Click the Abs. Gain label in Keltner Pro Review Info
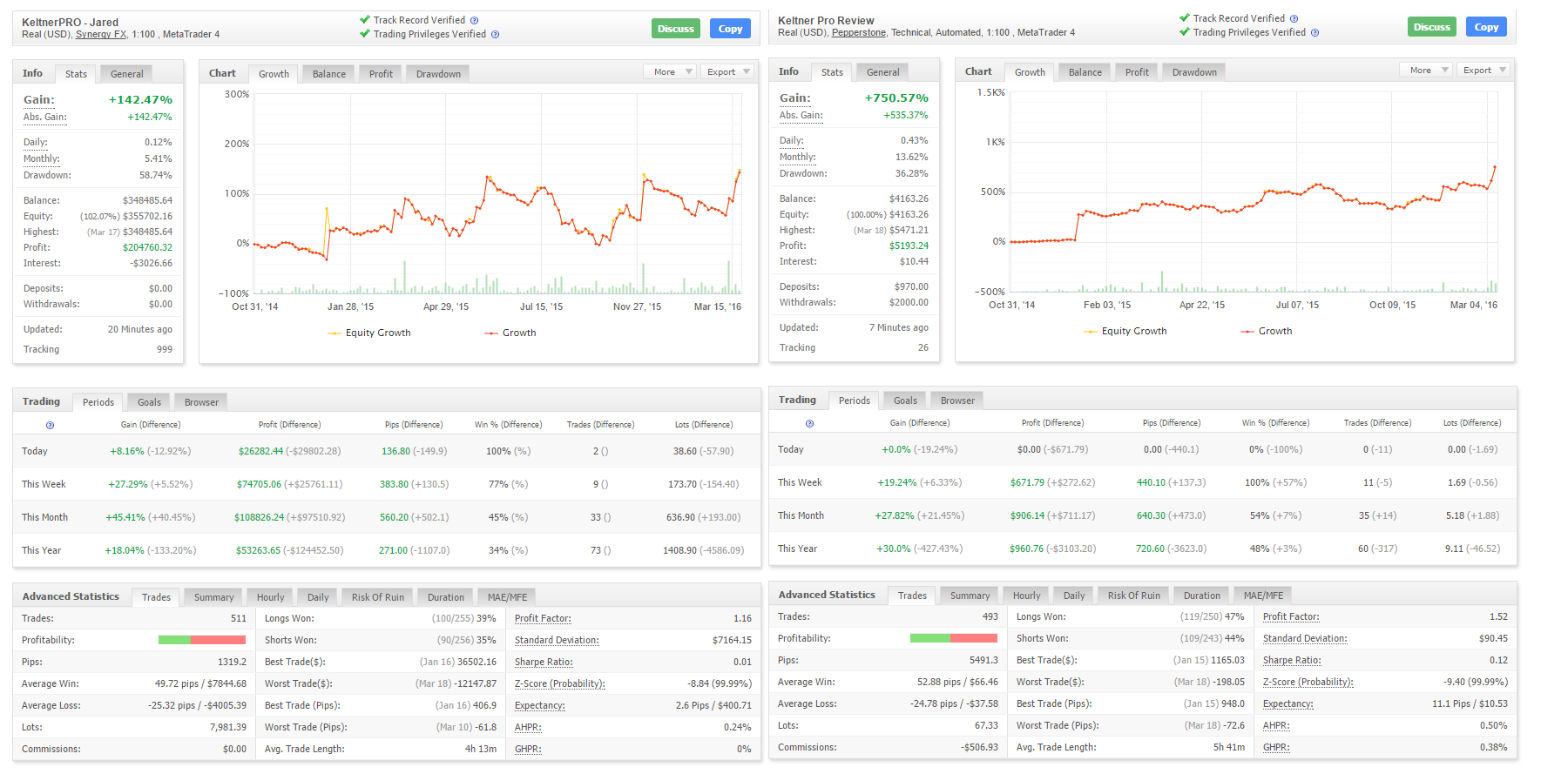This screenshot has height=774, width=1568. pyautogui.click(x=801, y=116)
